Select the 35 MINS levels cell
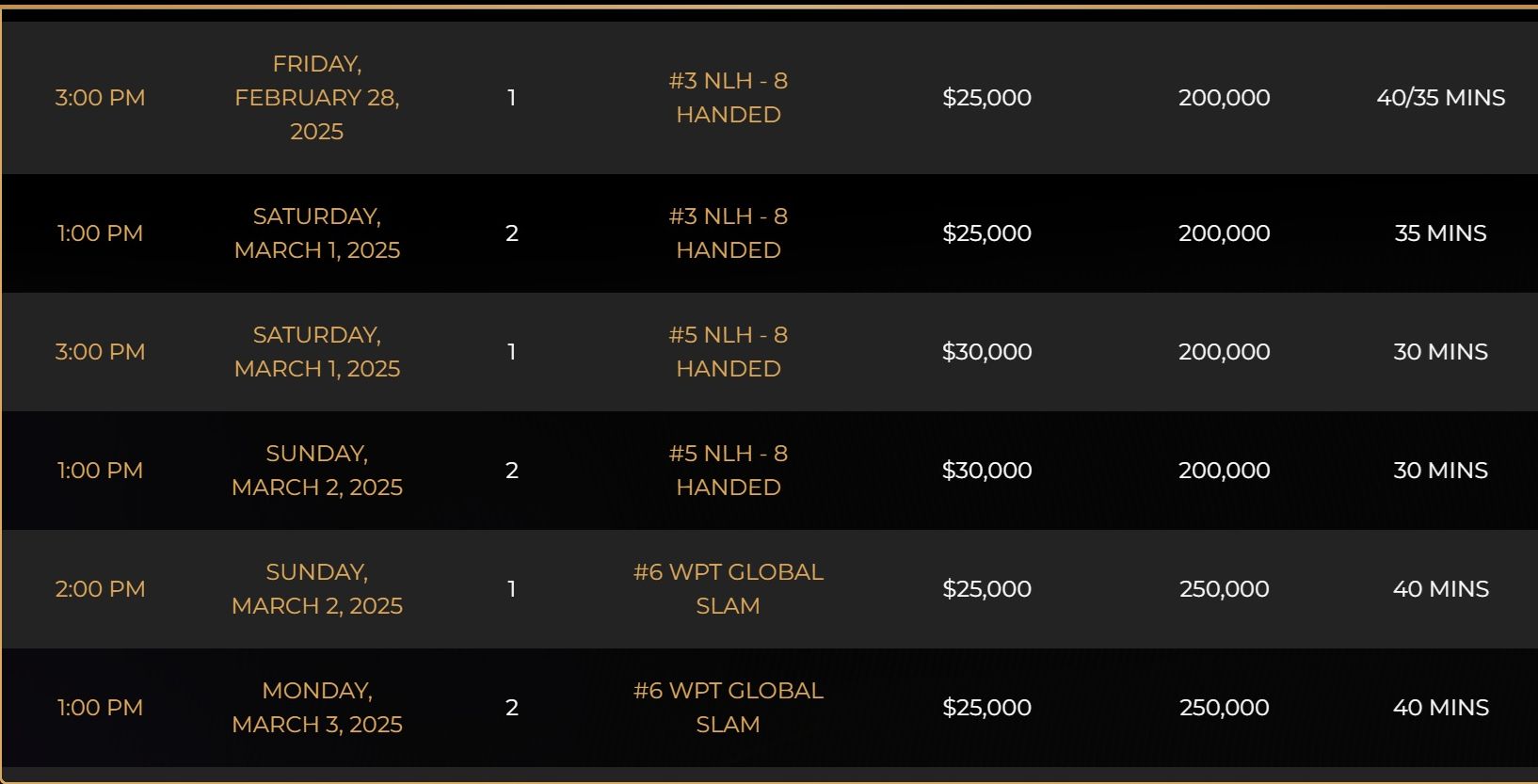This screenshot has width=1538, height=784. [x=1440, y=233]
